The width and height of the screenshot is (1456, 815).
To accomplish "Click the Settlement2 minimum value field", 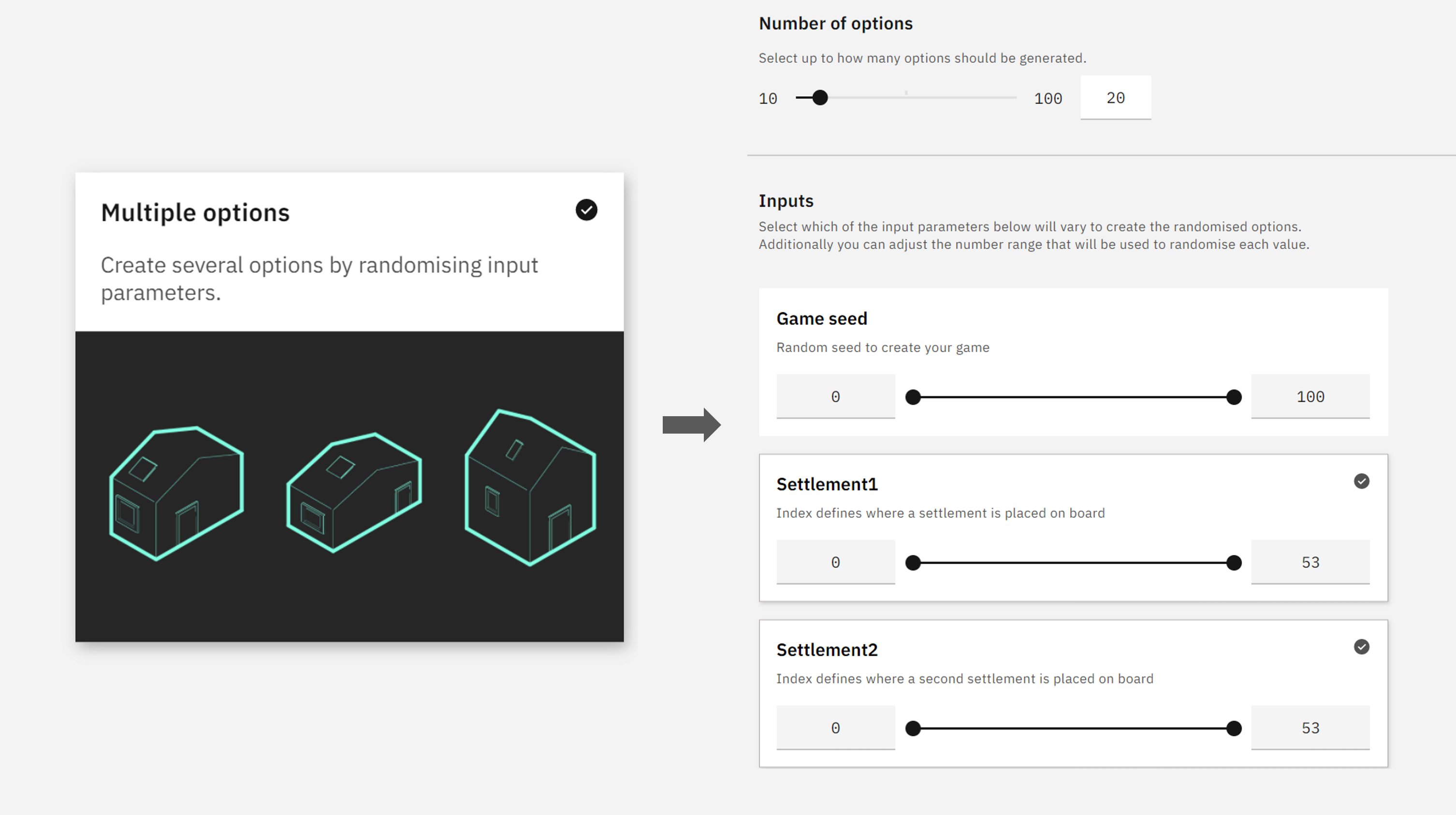I will coord(835,728).
